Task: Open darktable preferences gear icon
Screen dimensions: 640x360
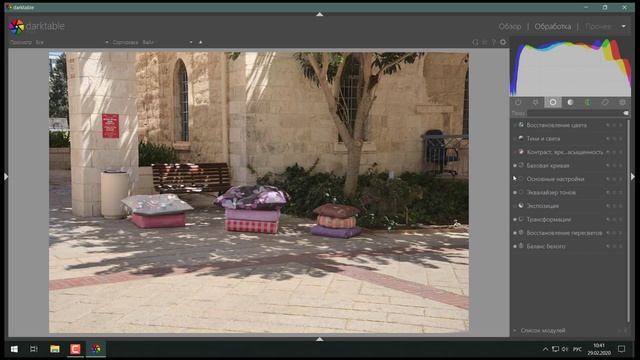Action: (x=503, y=42)
